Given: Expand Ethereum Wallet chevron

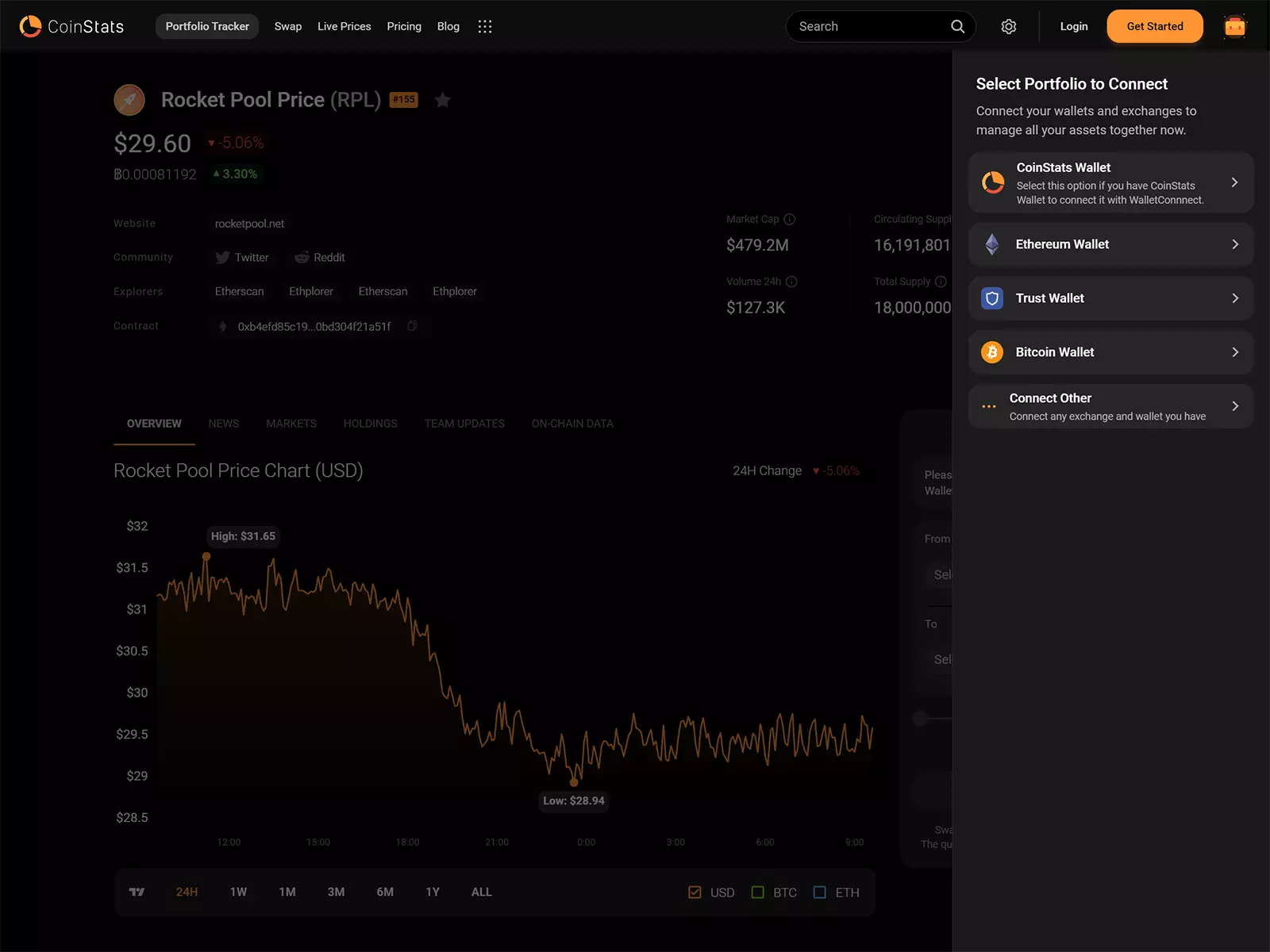Looking at the screenshot, I should (1235, 244).
